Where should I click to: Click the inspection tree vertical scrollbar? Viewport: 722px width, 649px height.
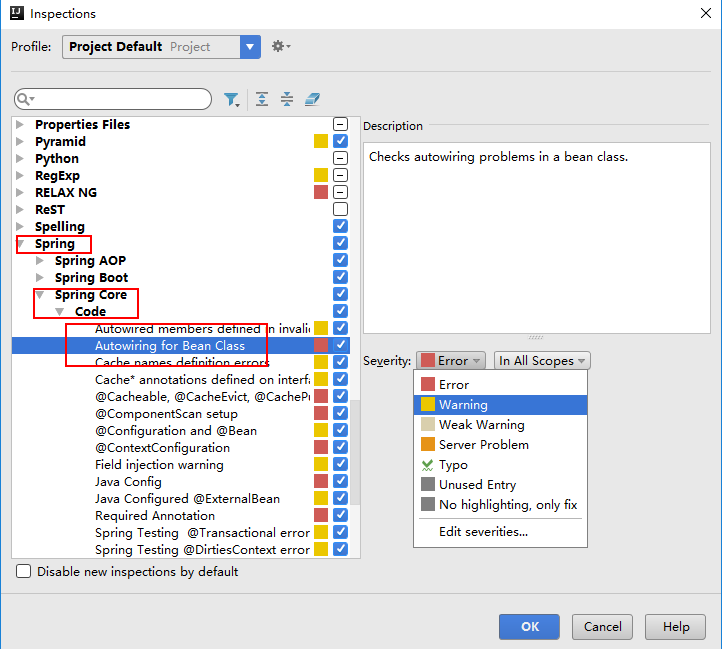[355, 451]
